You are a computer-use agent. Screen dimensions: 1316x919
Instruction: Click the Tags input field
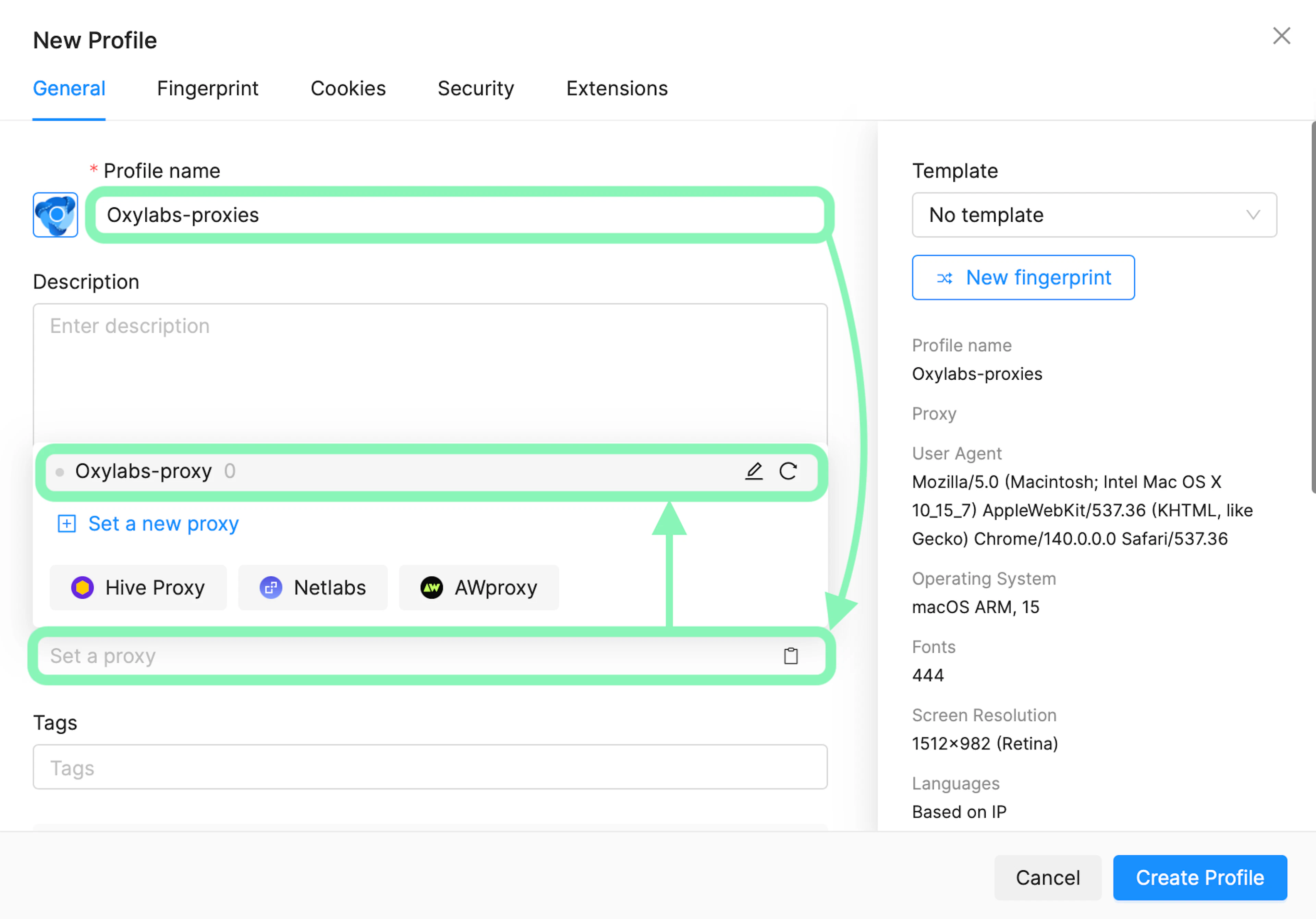430,767
